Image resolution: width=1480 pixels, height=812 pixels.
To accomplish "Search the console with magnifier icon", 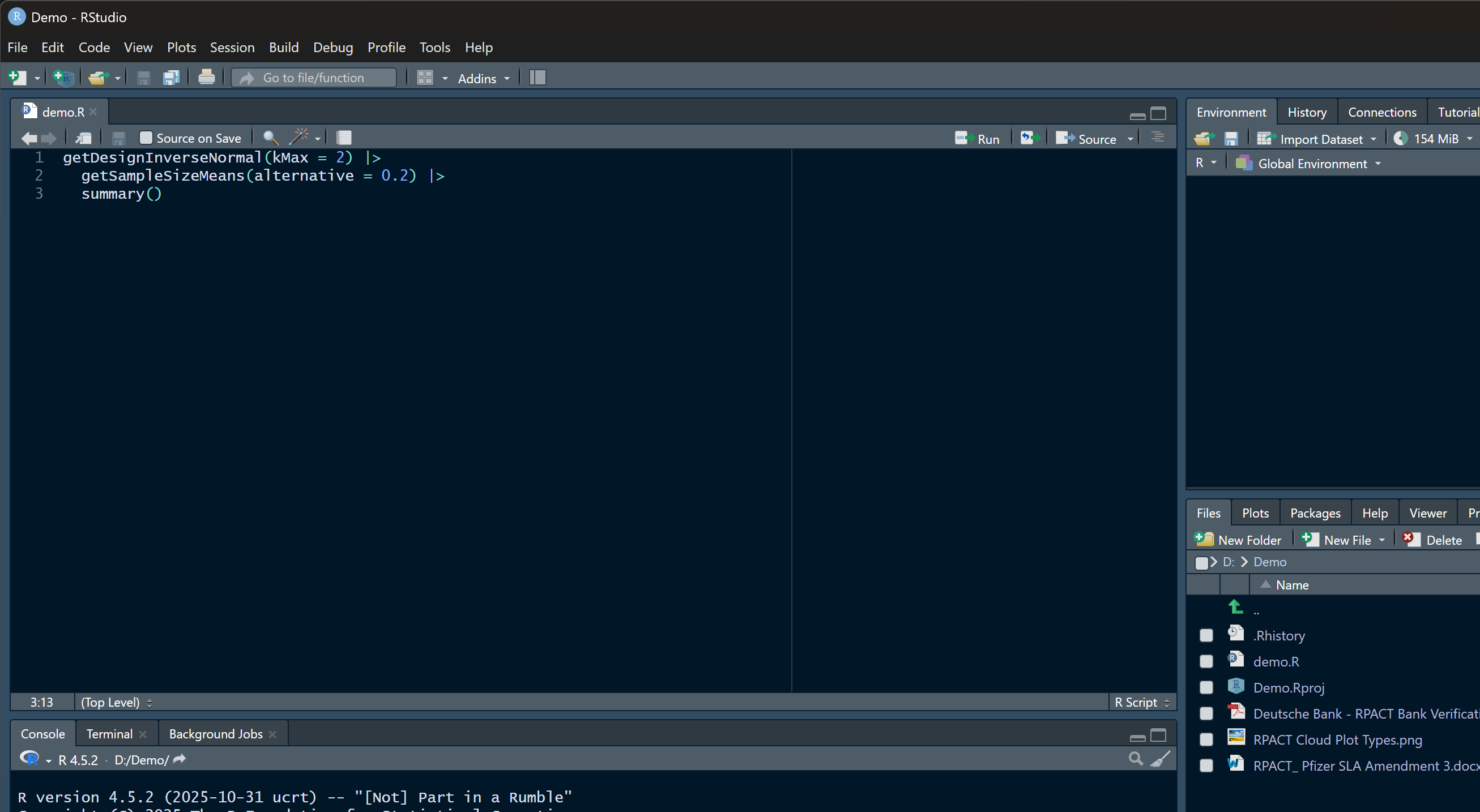I will pyautogui.click(x=1135, y=759).
